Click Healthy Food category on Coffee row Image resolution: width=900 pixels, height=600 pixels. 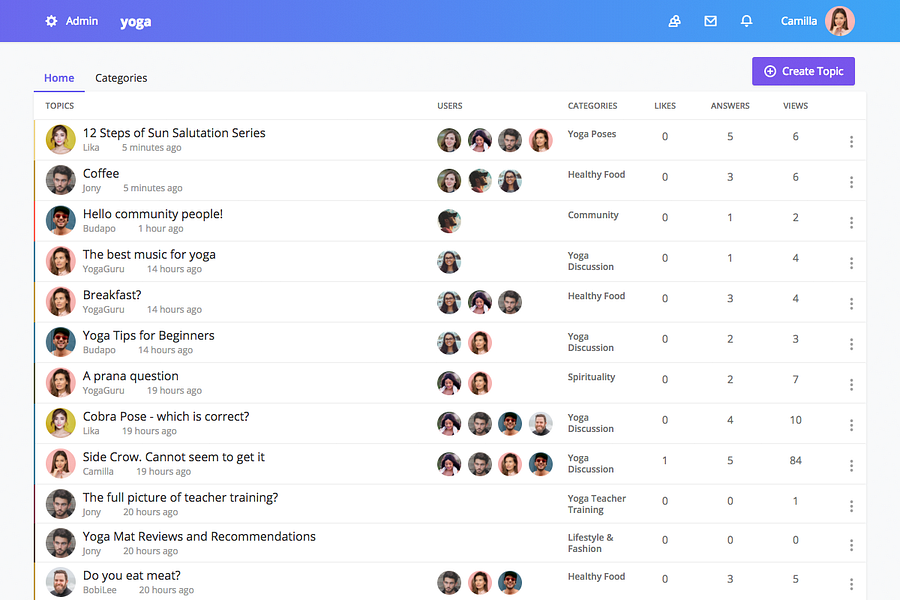point(596,175)
